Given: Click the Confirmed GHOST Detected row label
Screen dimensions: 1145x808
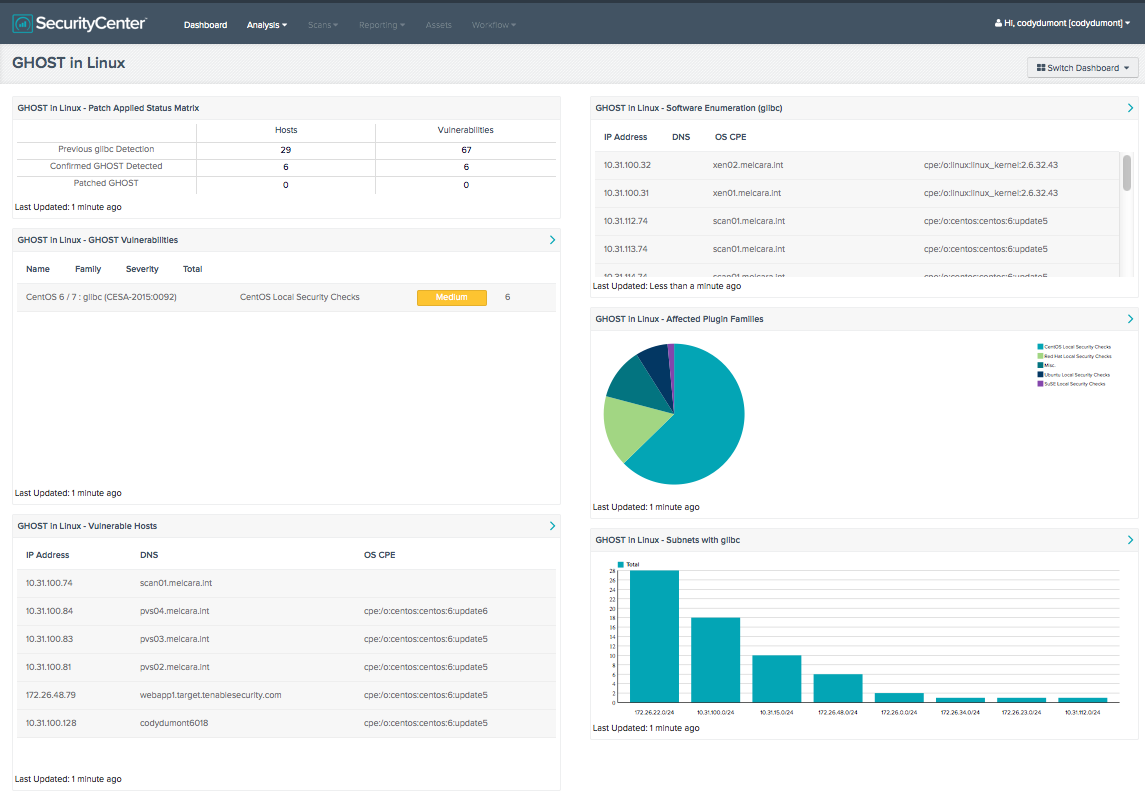Looking at the screenshot, I should click(x=106, y=166).
